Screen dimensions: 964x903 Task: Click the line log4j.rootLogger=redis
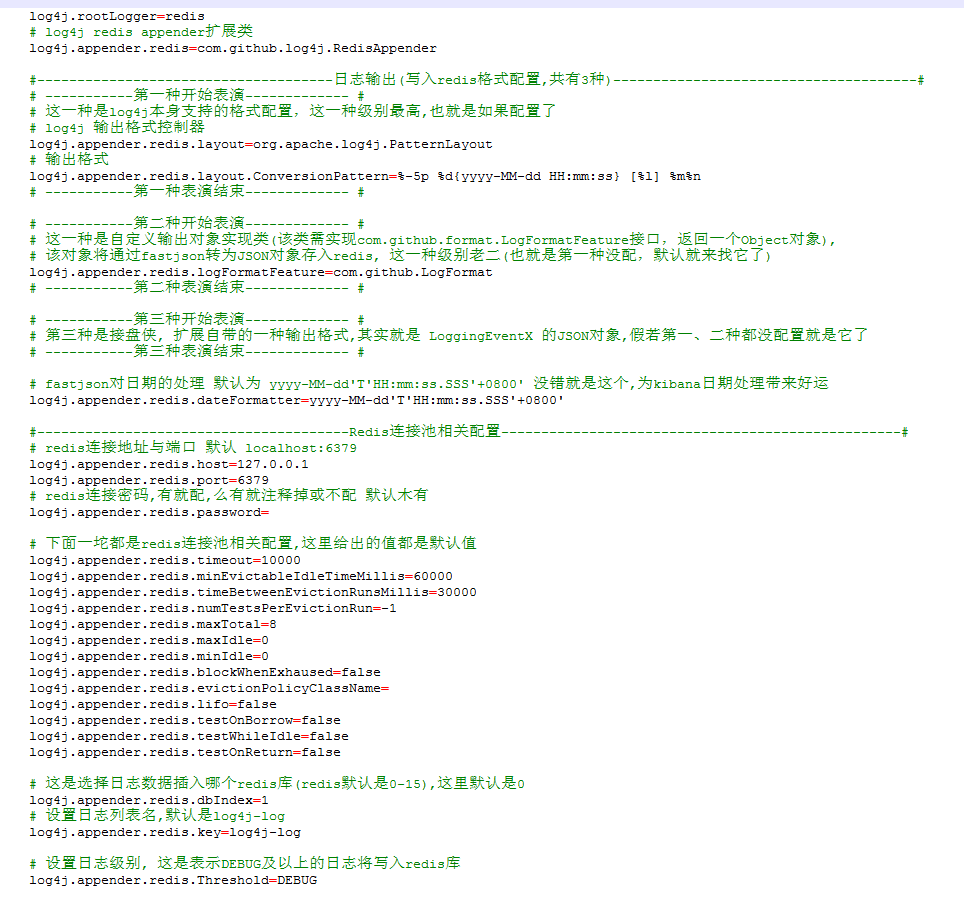coord(117,16)
